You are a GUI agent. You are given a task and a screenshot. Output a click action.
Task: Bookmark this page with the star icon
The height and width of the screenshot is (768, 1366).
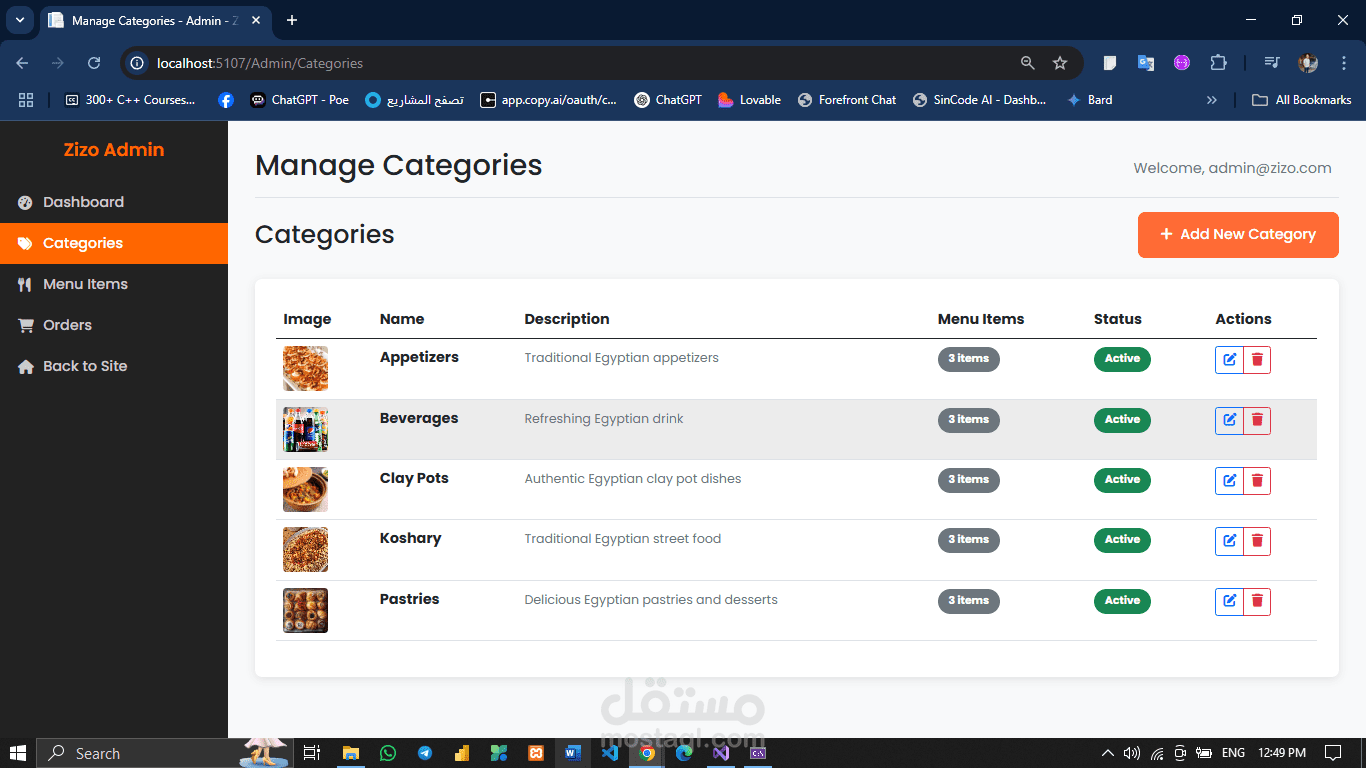(1060, 63)
